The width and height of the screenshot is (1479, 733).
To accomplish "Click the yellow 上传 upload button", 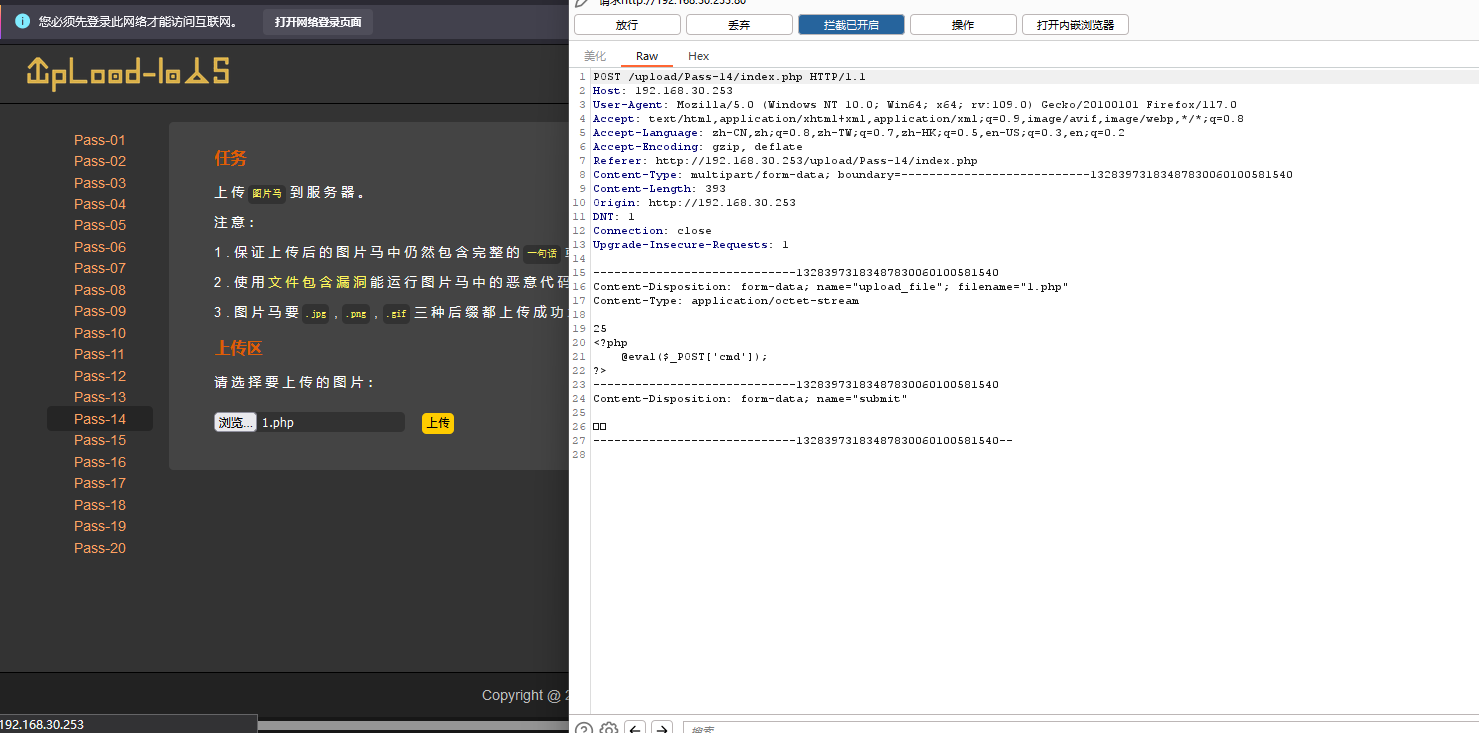I will coord(438,423).
